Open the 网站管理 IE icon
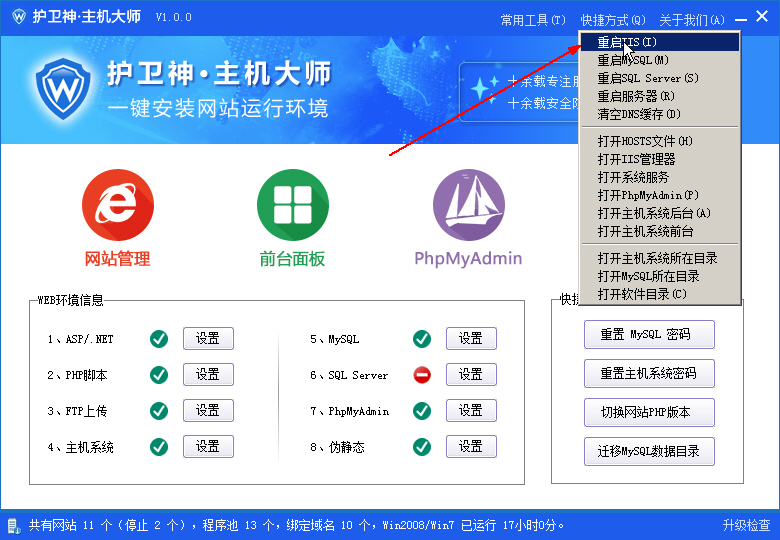The height and width of the screenshot is (540, 780). pyautogui.click(x=117, y=205)
